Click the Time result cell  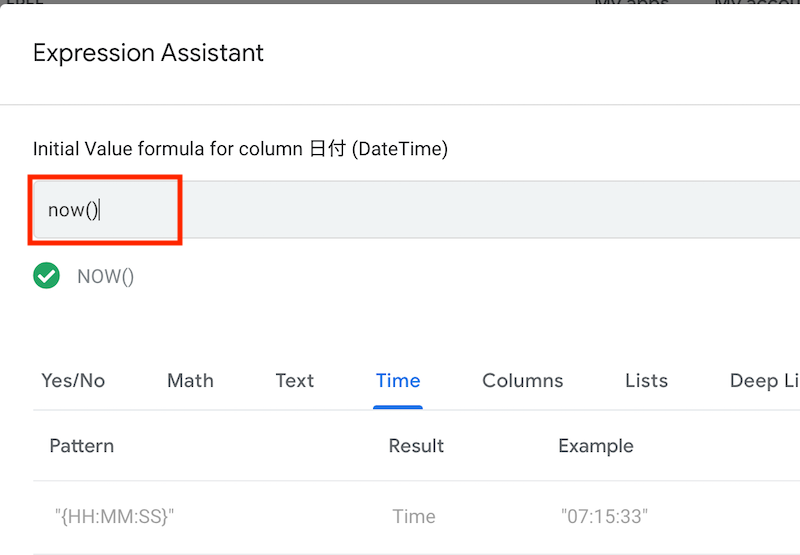pos(414,517)
